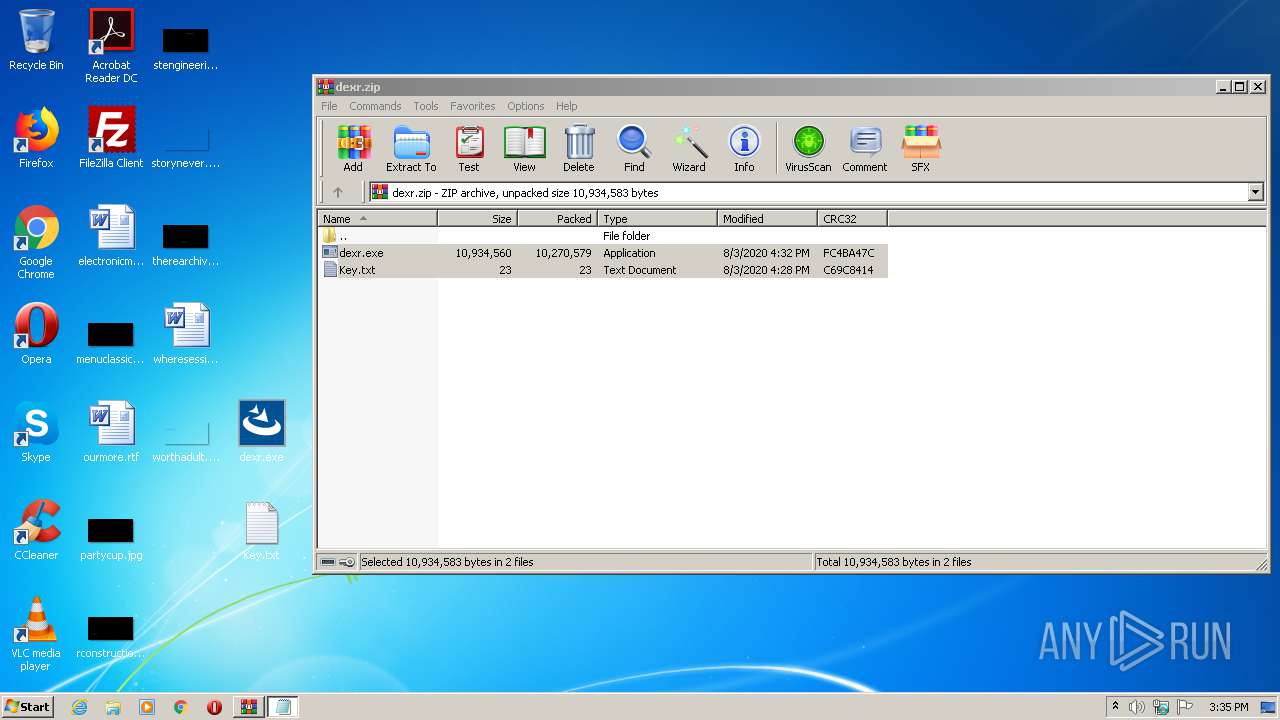Click the Google Chrome desktop icon
Image resolution: width=1280 pixels, height=720 pixels.
[36, 242]
